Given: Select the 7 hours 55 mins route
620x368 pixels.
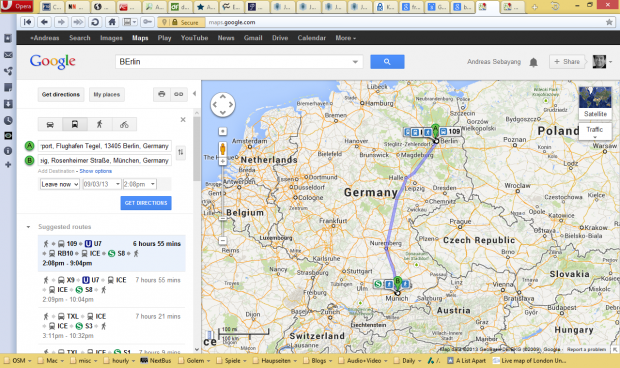Looking at the screenshot, I should pyautogui.click(x=112, y=290).
